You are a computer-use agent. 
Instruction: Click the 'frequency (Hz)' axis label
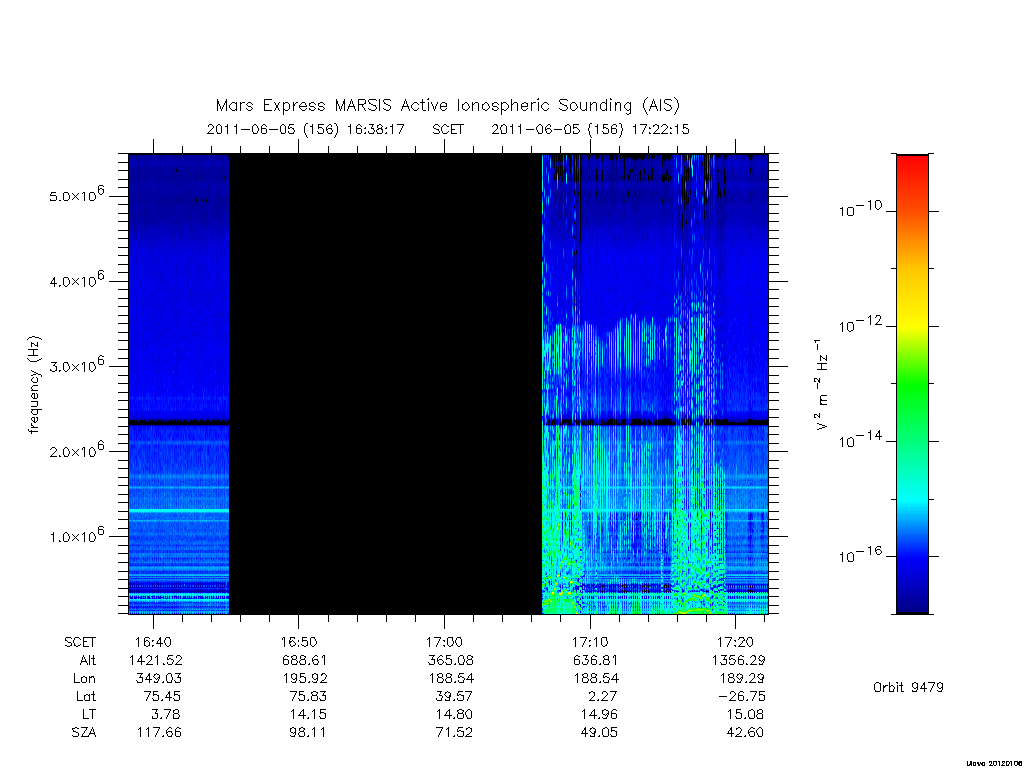click(34, 385)
